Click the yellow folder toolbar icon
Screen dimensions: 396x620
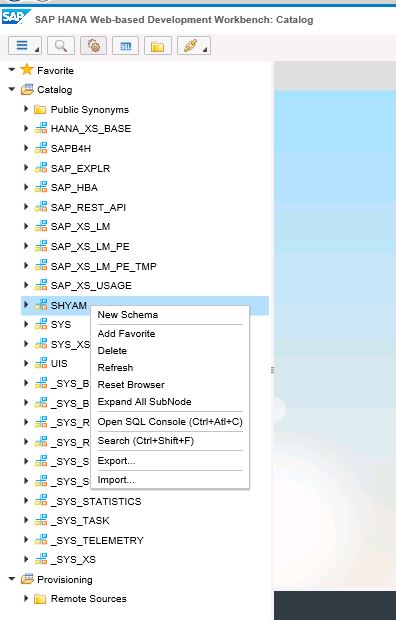(x=157, y=46)
